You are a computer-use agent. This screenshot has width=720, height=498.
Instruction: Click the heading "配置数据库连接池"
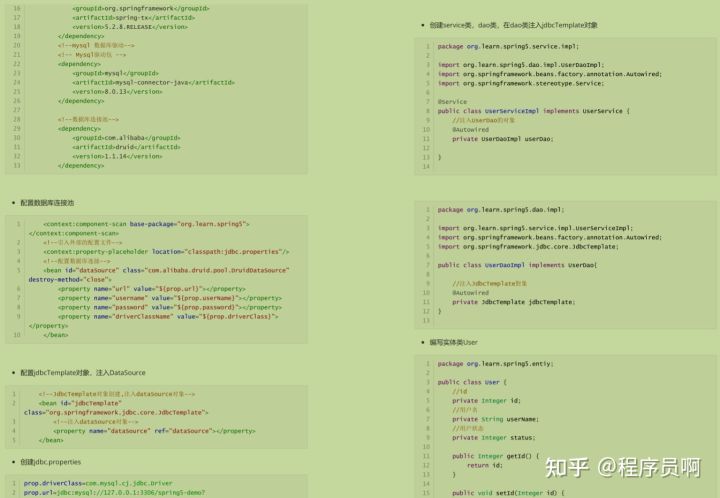point(47,203)
